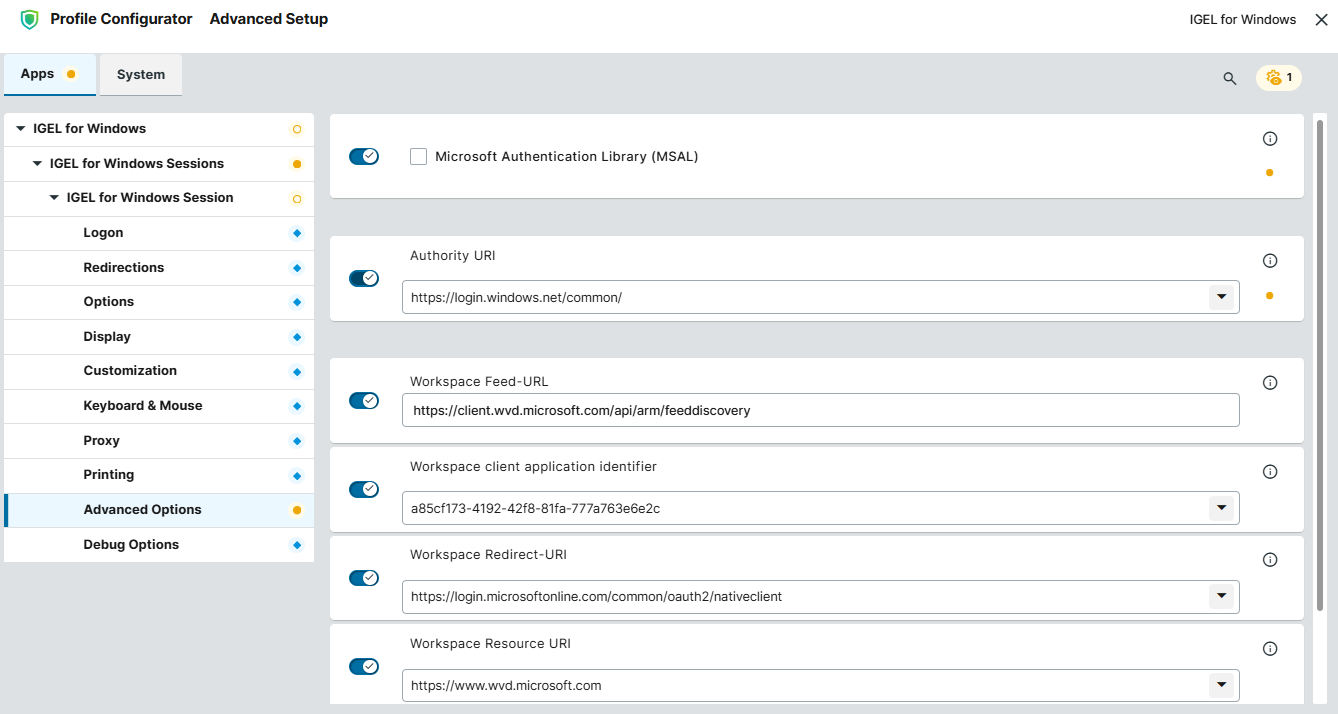The image size is (1338, 714).
Task: Click the Workspace Resource URI info icon
Action: point(1270,648)
